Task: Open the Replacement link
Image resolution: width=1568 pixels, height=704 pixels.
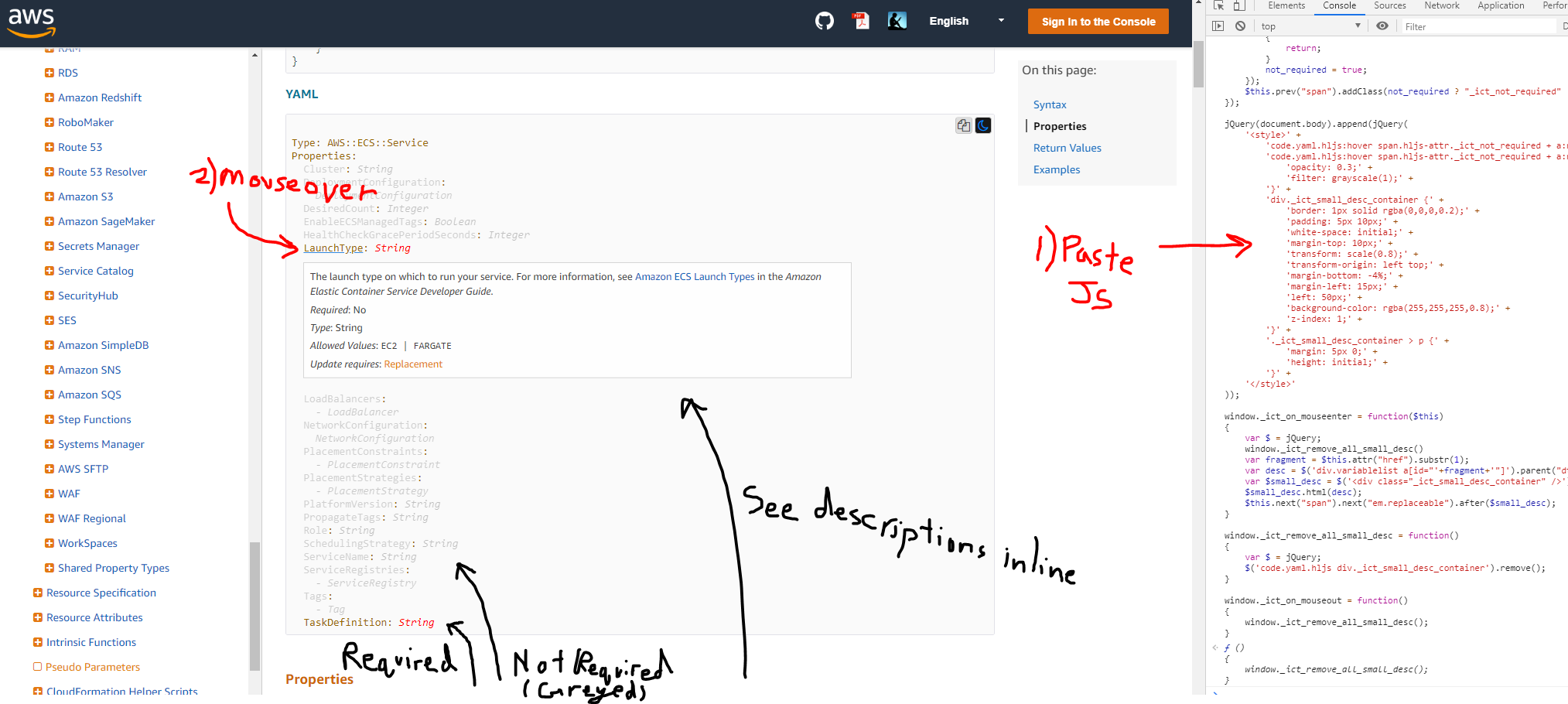Action: click(x=413, y=364)
